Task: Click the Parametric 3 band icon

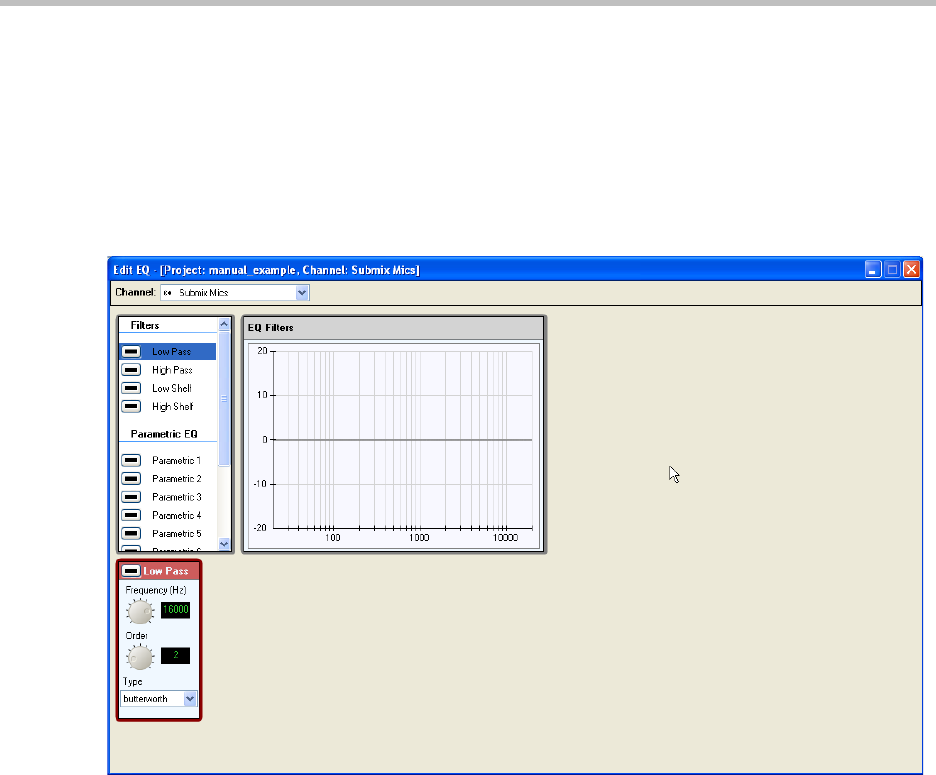Action: point(130,497)
